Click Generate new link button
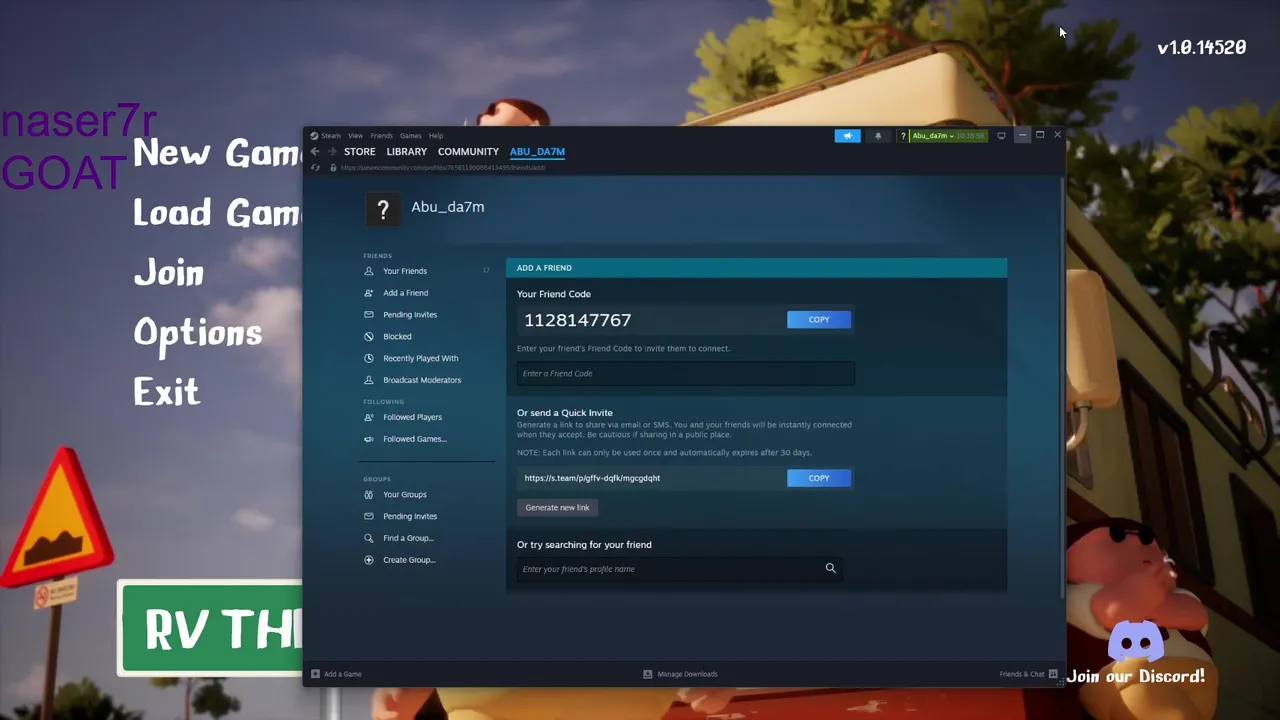 (x=557, y=508)
